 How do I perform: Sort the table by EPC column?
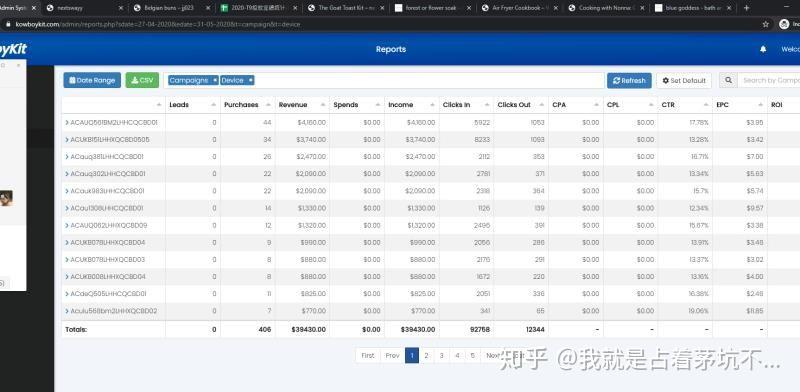[x=740, y=105]
